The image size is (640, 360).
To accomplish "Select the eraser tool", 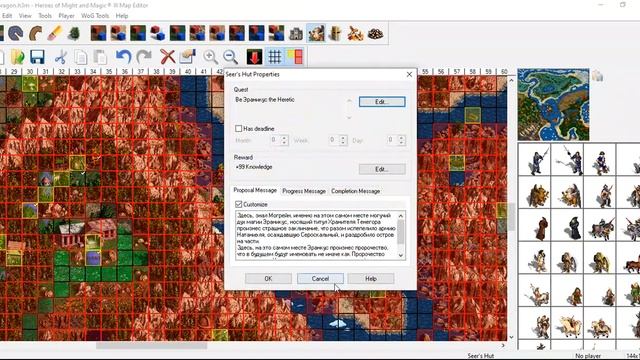I will pyautogui.click(x=55, y=33).
